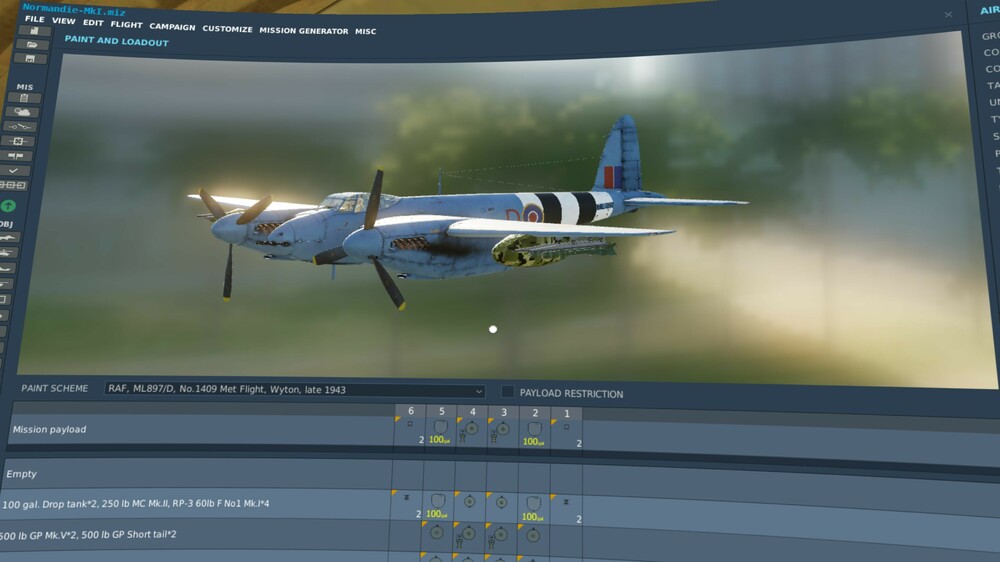Open the Weather cloud icon
This screenshot has height=562, width=1000.
click(x=22, y=112)
